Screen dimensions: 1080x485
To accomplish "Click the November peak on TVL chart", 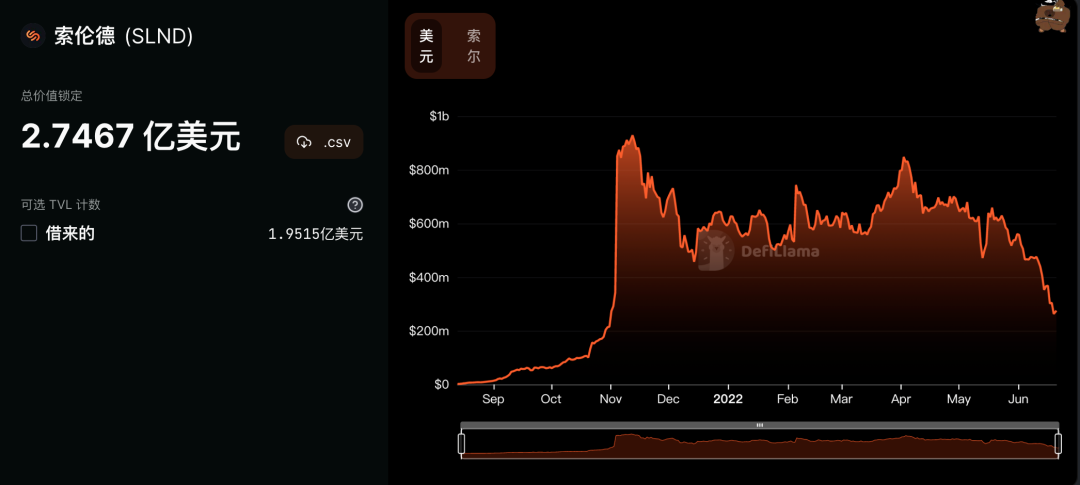I will pos(632,137).
